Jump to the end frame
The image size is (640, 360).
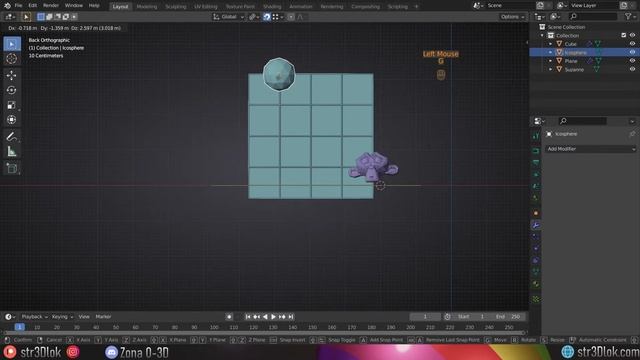[291, 317]
